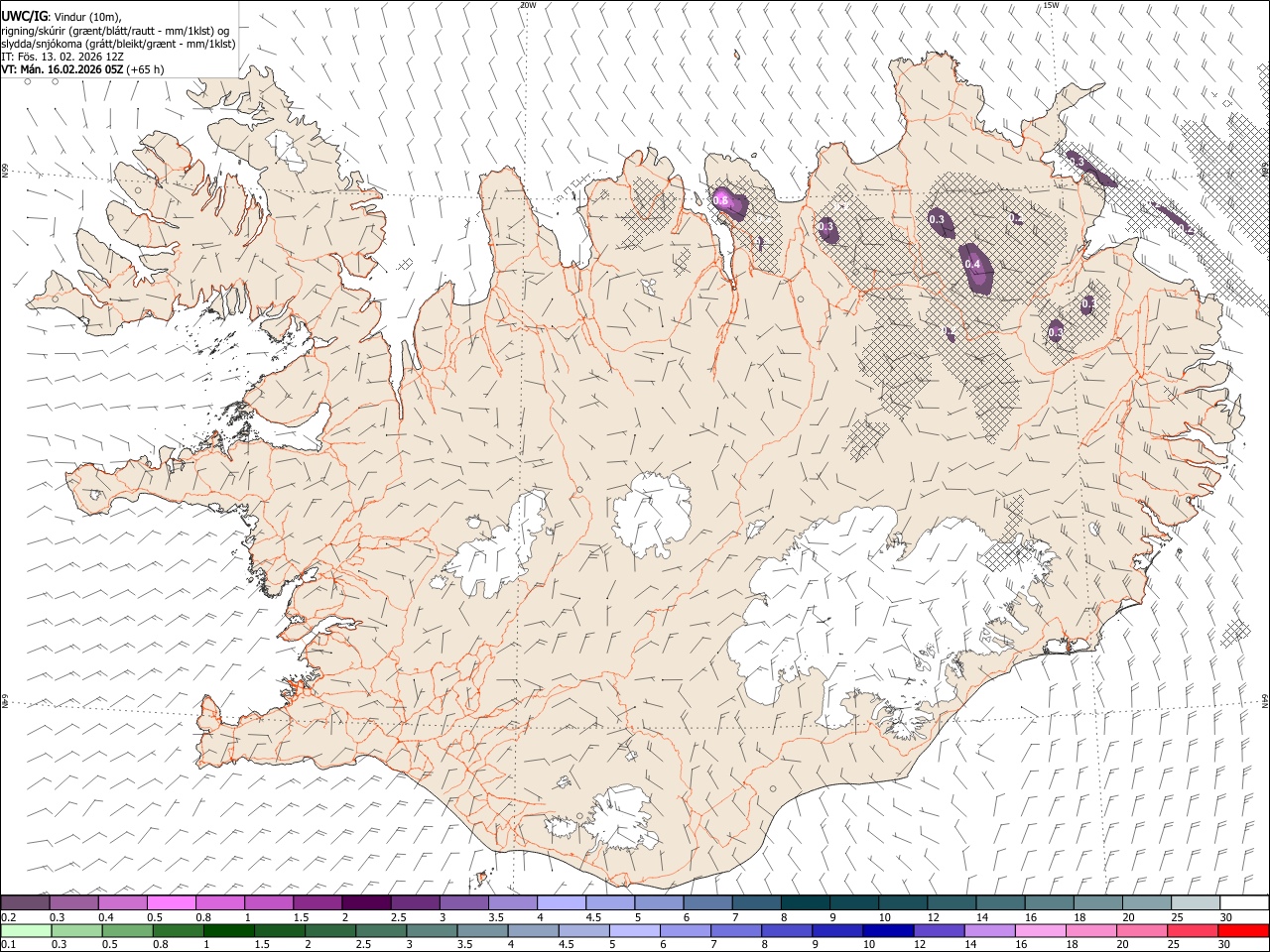Click the 4.5 value under the rain scale
The height and width of the screenshot is (952, 1270).
point(568,945)
